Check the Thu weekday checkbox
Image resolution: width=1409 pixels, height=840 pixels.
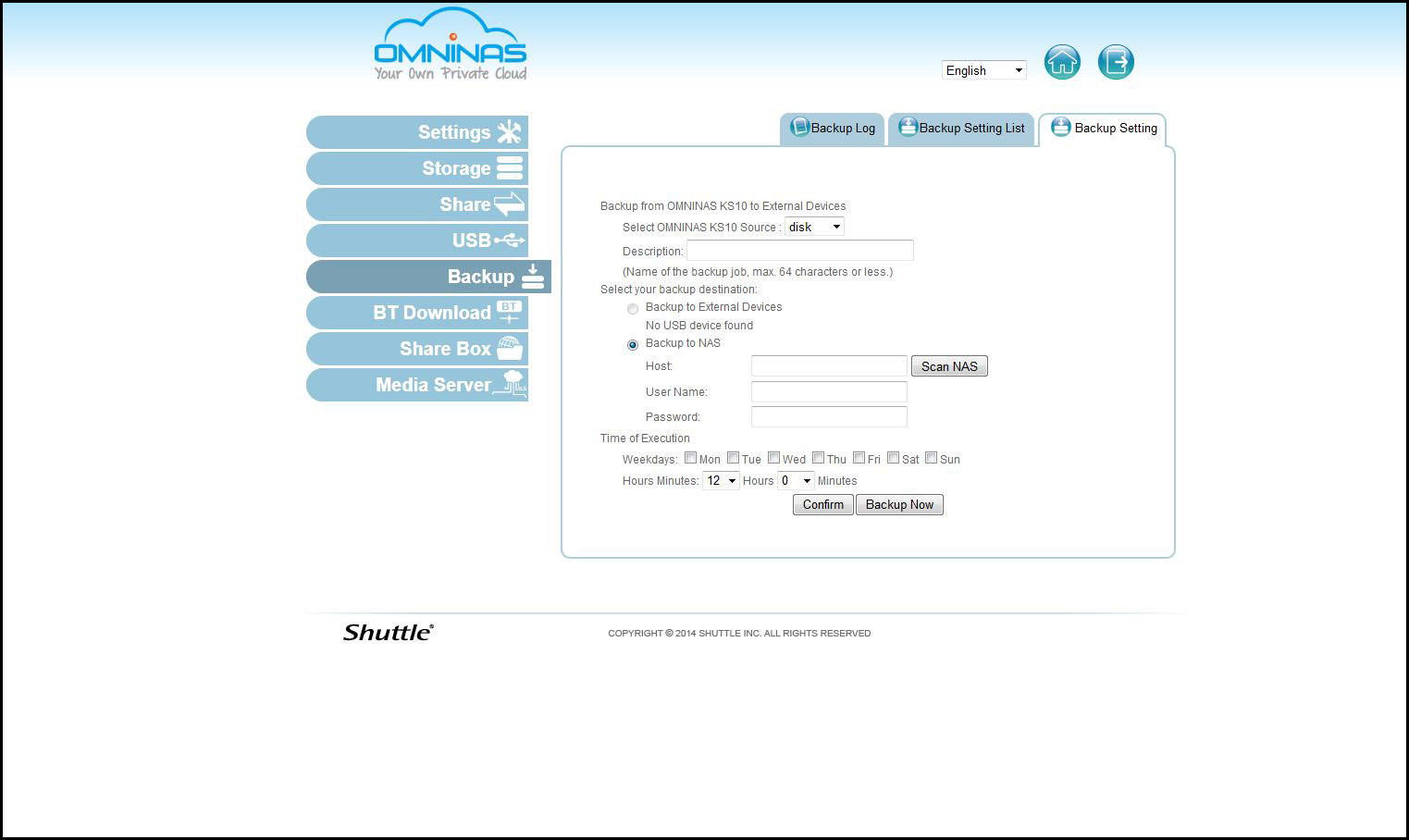pos(818,458)
